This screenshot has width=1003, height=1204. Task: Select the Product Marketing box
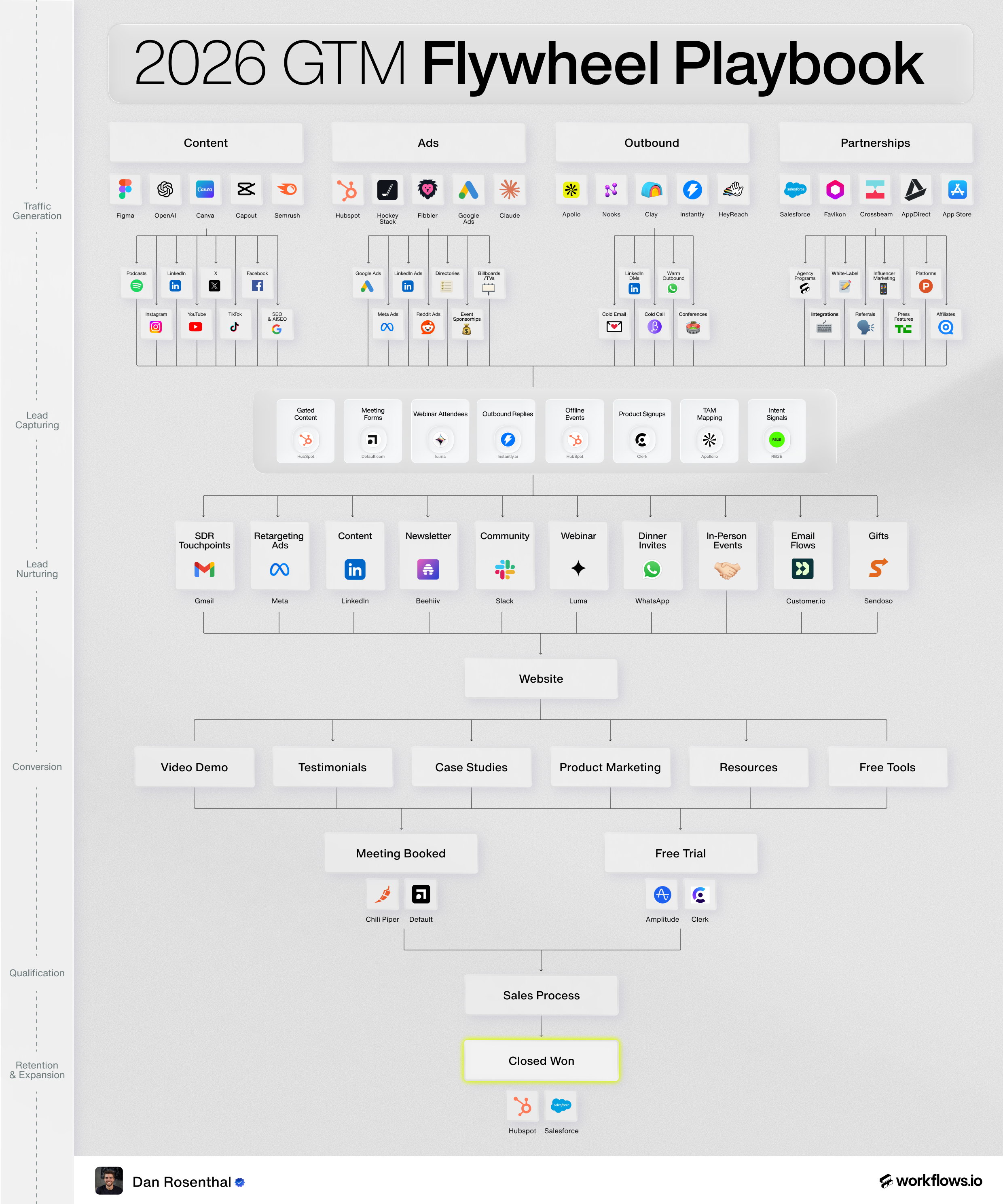pos(610,767)
